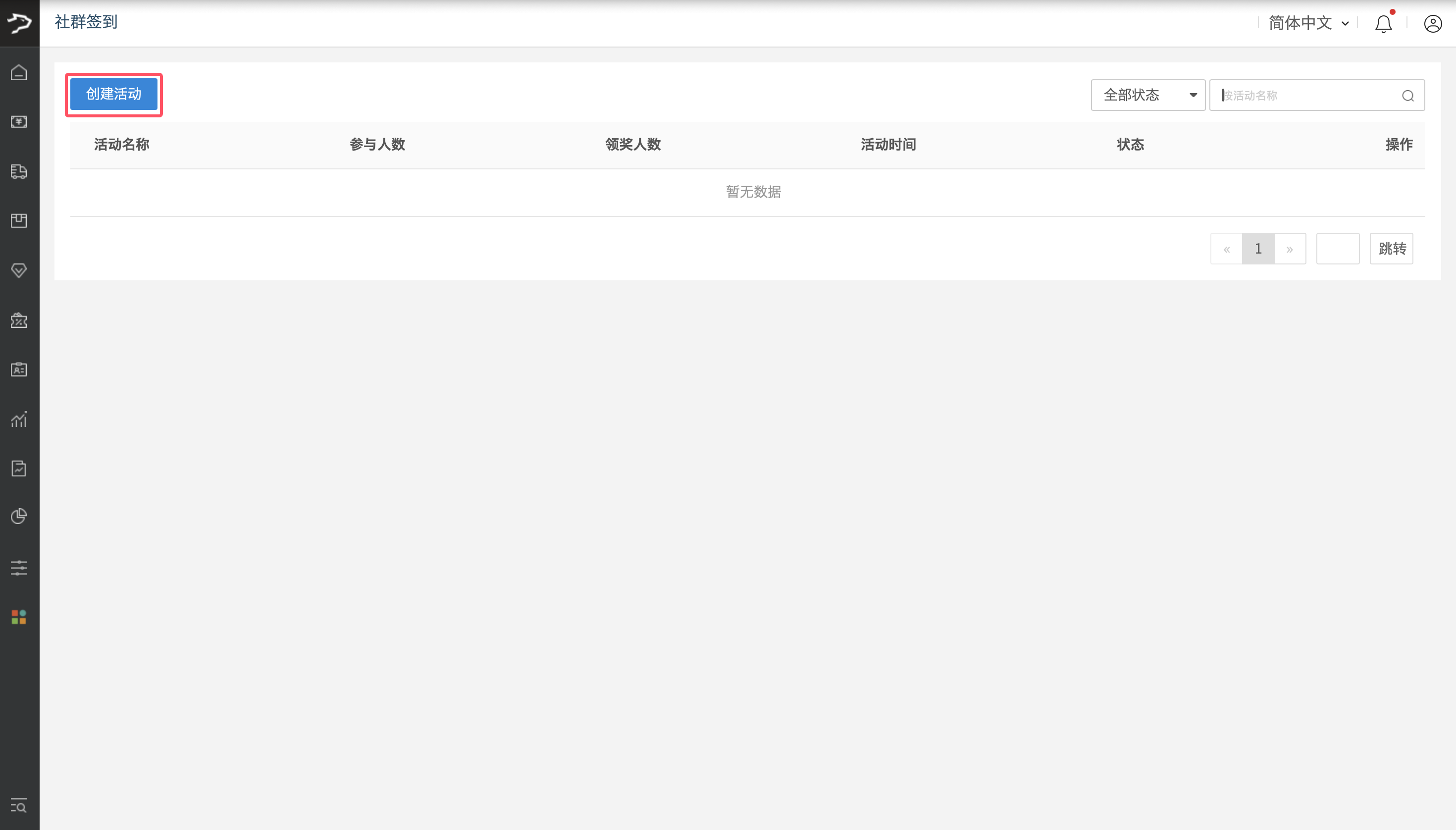Open the delivery truck sidebar icon
The width and height of the screenshot is (1456, 830).
[19, 171]
